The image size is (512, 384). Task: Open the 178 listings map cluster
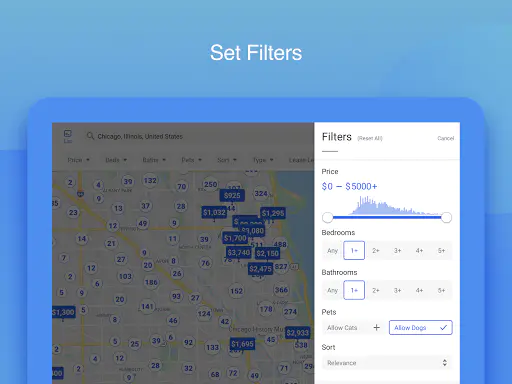[x=266, y=309]
